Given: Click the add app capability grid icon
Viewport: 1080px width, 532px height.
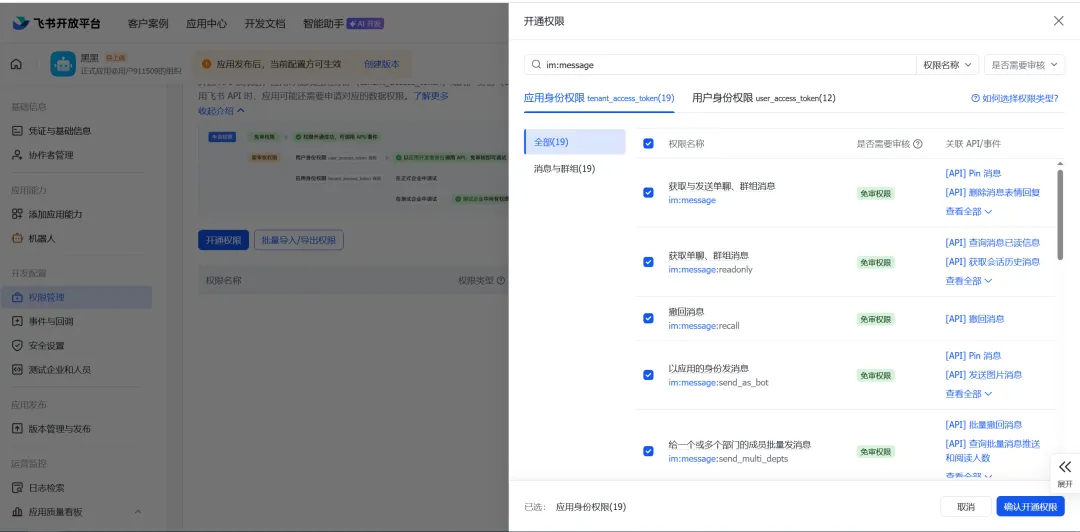Looking at the screenshot, I should 17,214.
